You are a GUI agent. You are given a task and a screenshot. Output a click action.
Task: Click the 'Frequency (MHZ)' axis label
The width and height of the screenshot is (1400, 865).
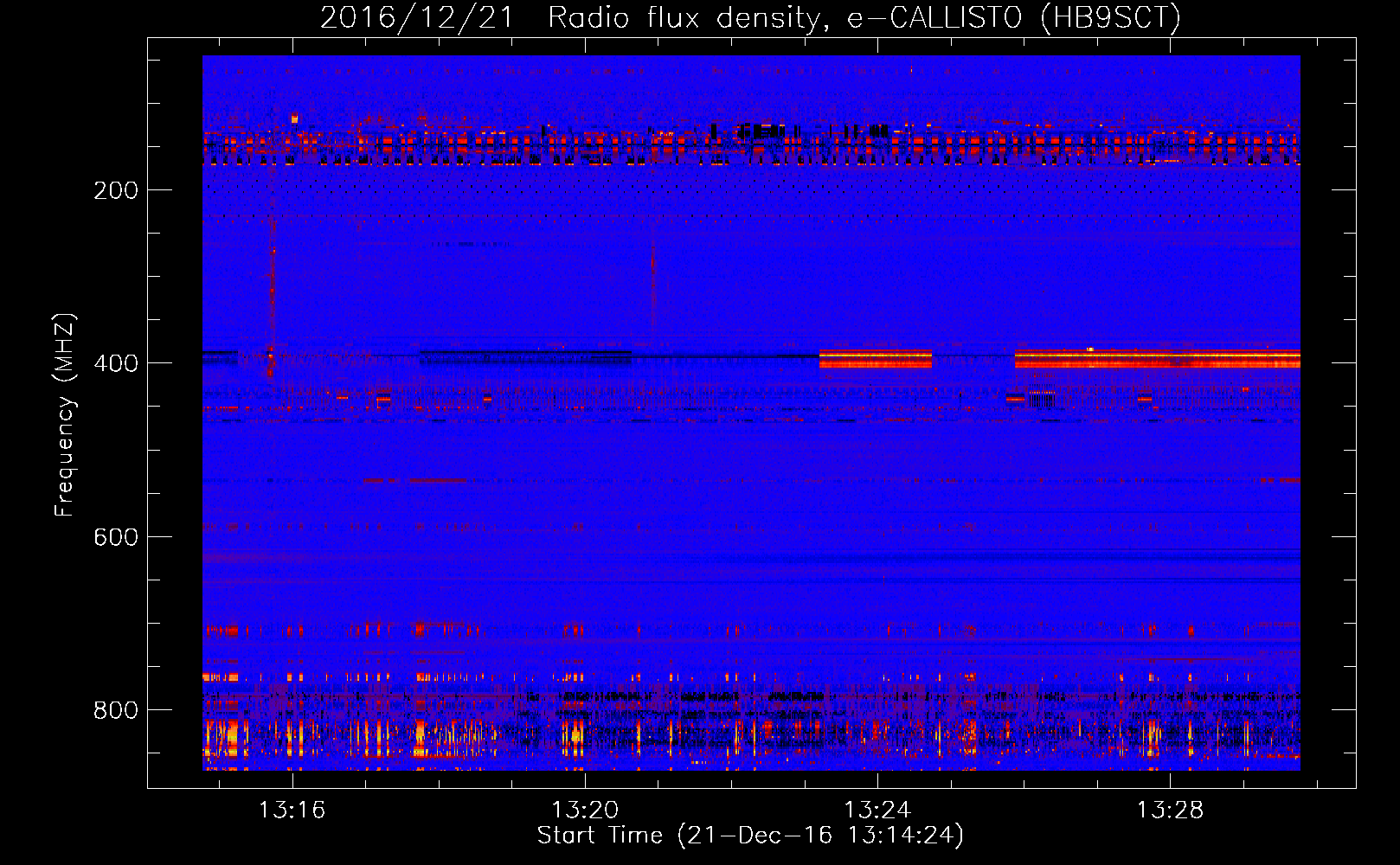65,415
